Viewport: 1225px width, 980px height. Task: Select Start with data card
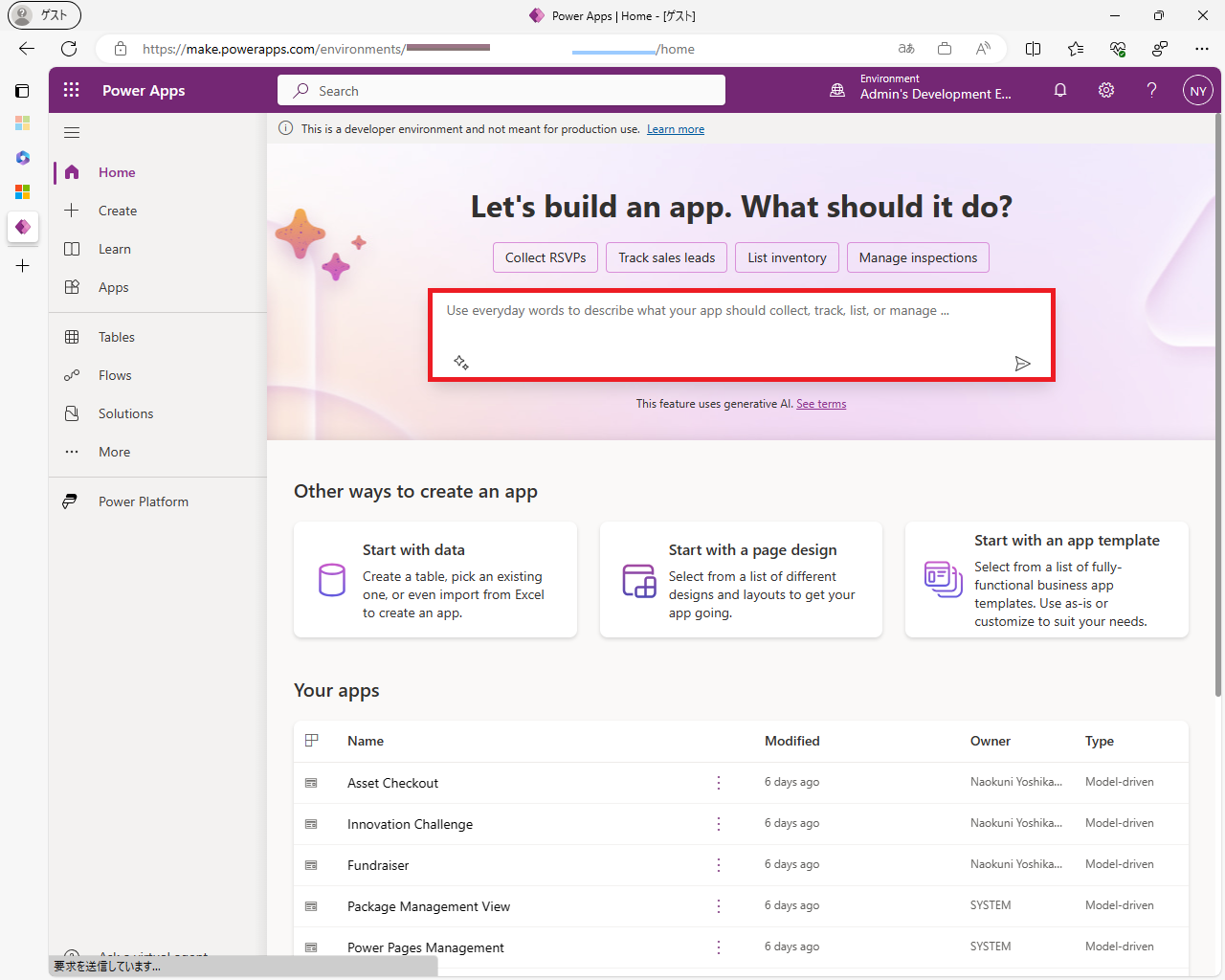pyautogui.click(x=435, y=580)
